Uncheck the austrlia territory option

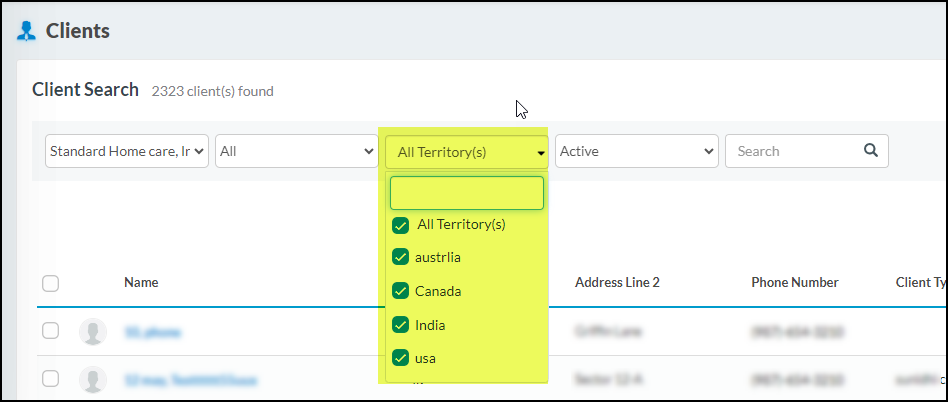pos(401,258)
